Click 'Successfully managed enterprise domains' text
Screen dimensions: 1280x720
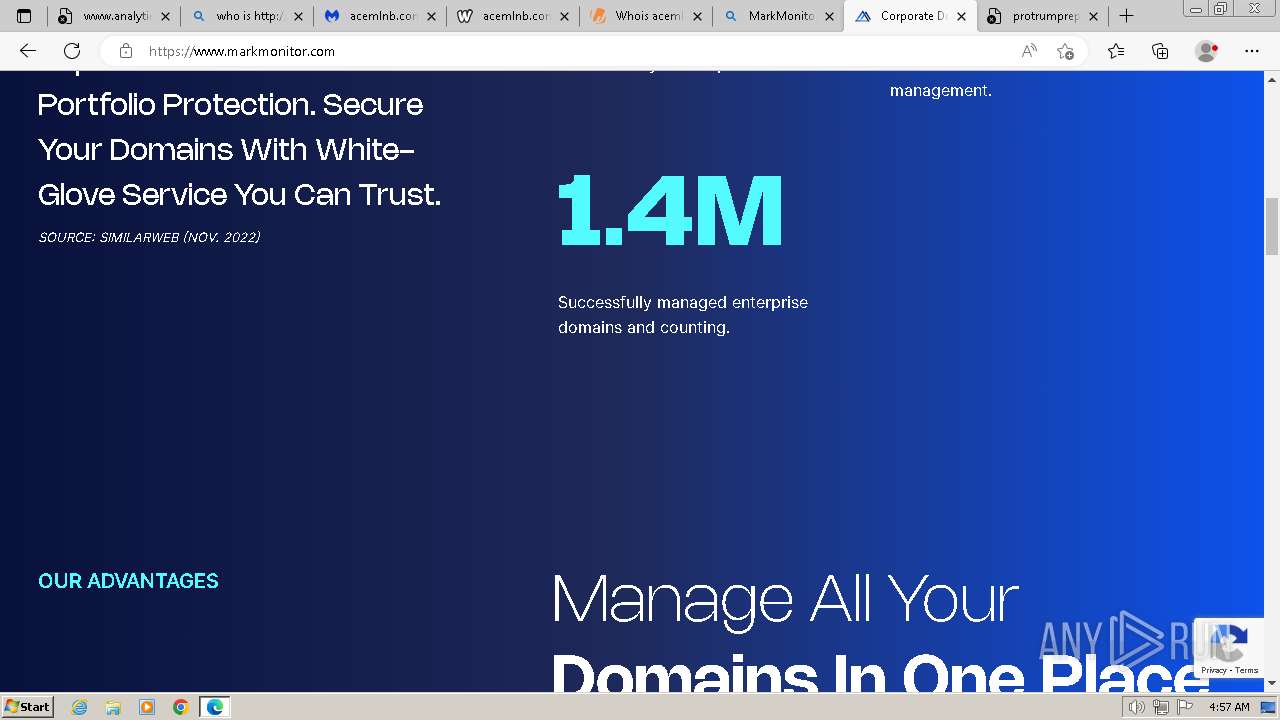683,315
